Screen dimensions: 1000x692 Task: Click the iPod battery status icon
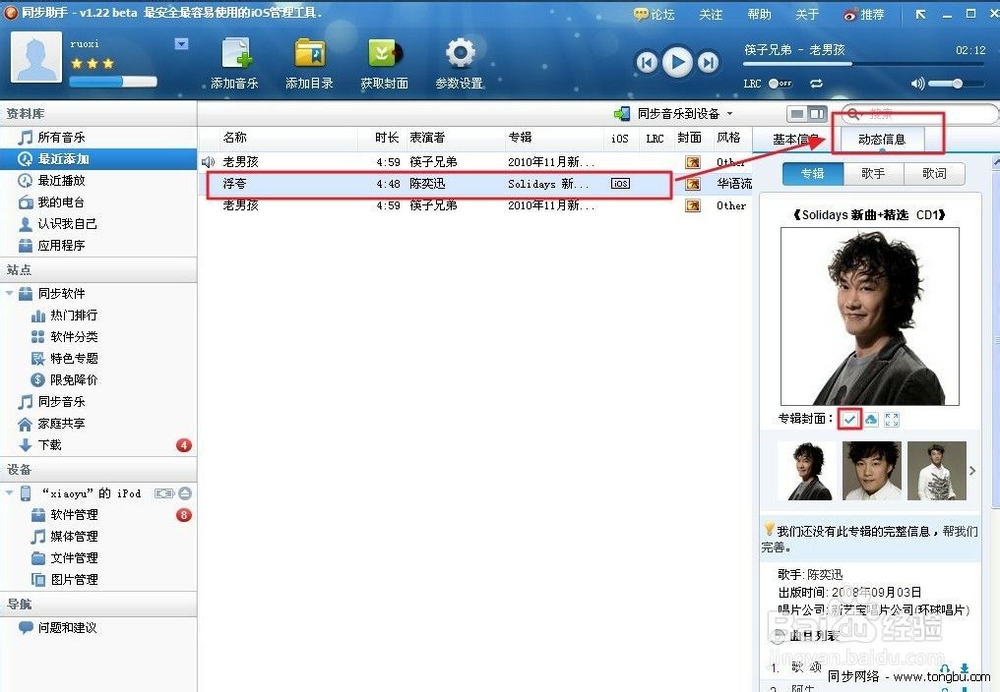tap(164, 493)
